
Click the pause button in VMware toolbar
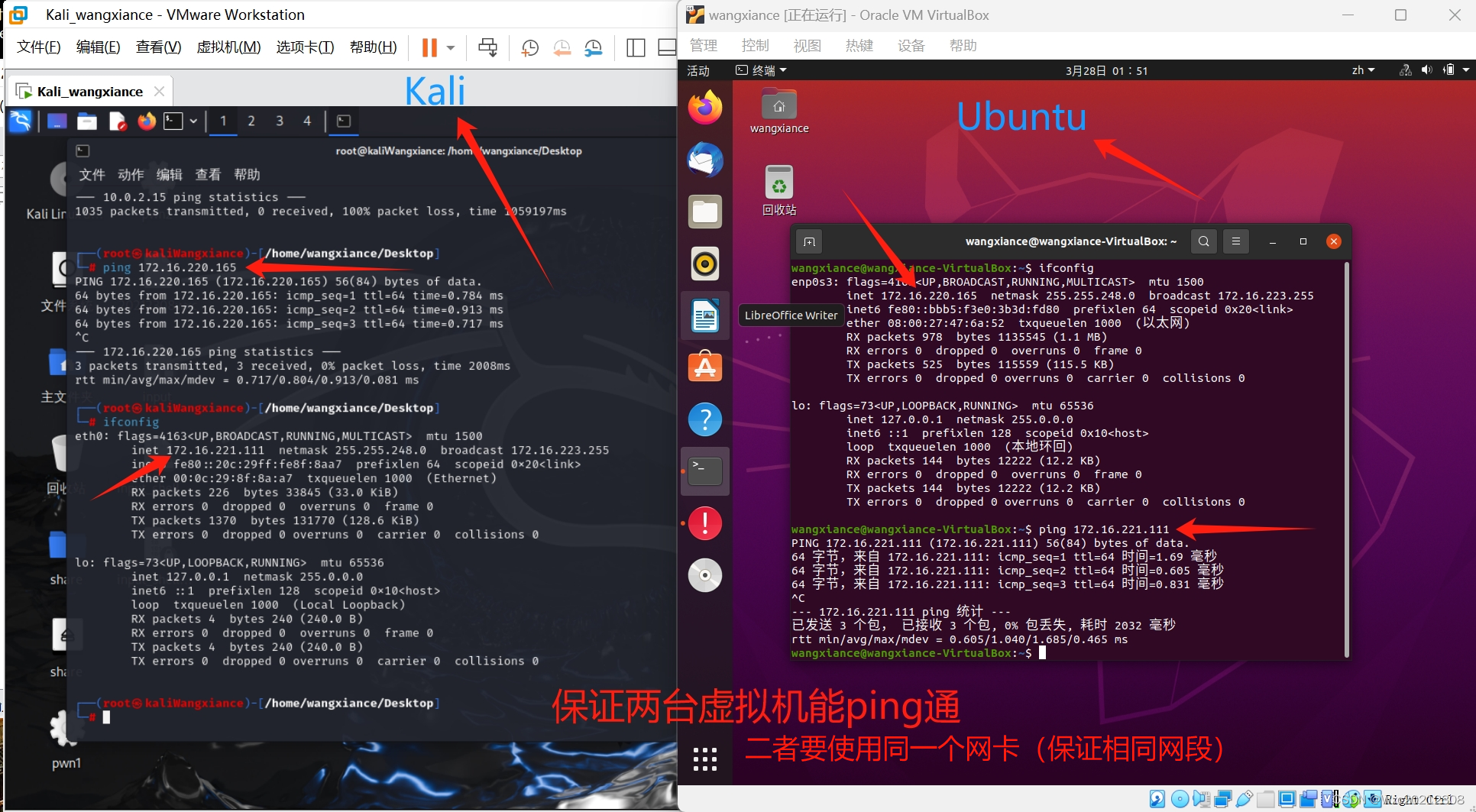(429, 47)
